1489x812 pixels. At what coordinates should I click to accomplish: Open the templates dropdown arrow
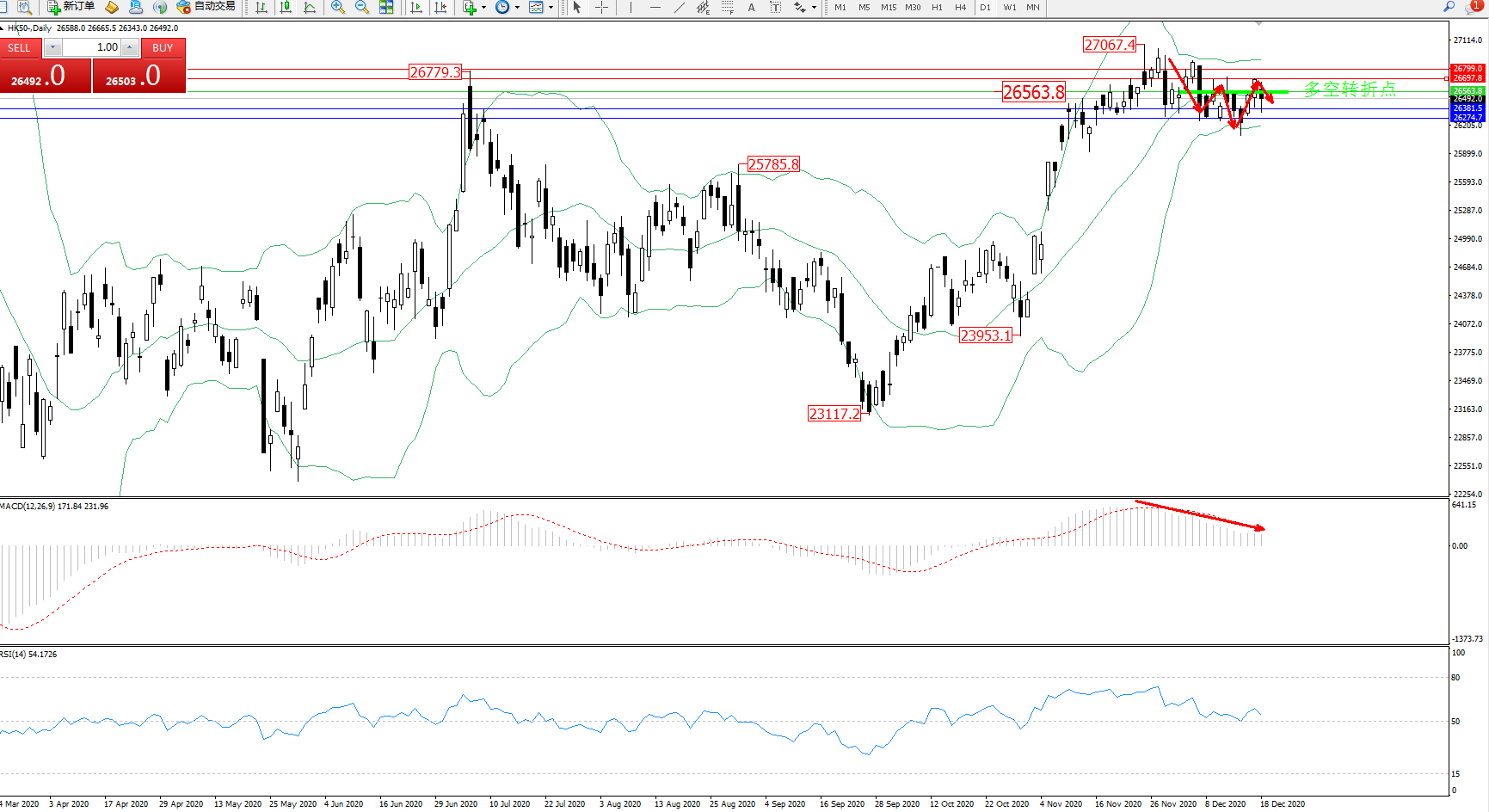coord(551,7)
